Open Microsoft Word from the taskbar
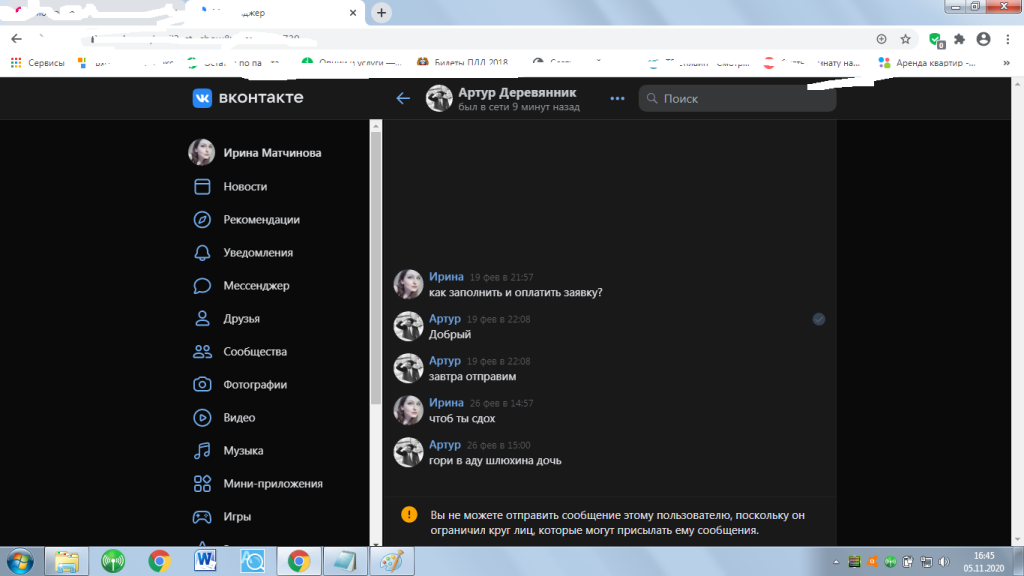The image size is (1024, 576). click(206, 560)
